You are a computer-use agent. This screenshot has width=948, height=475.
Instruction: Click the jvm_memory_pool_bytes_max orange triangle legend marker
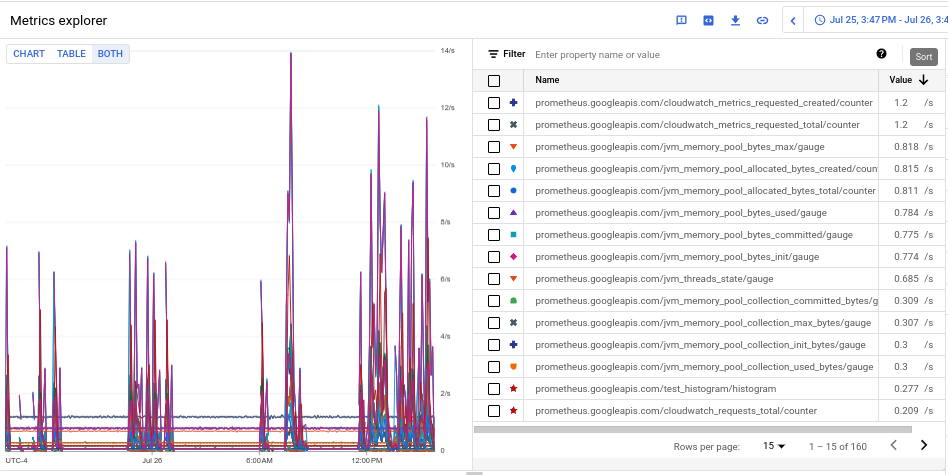tap(513, 147)
